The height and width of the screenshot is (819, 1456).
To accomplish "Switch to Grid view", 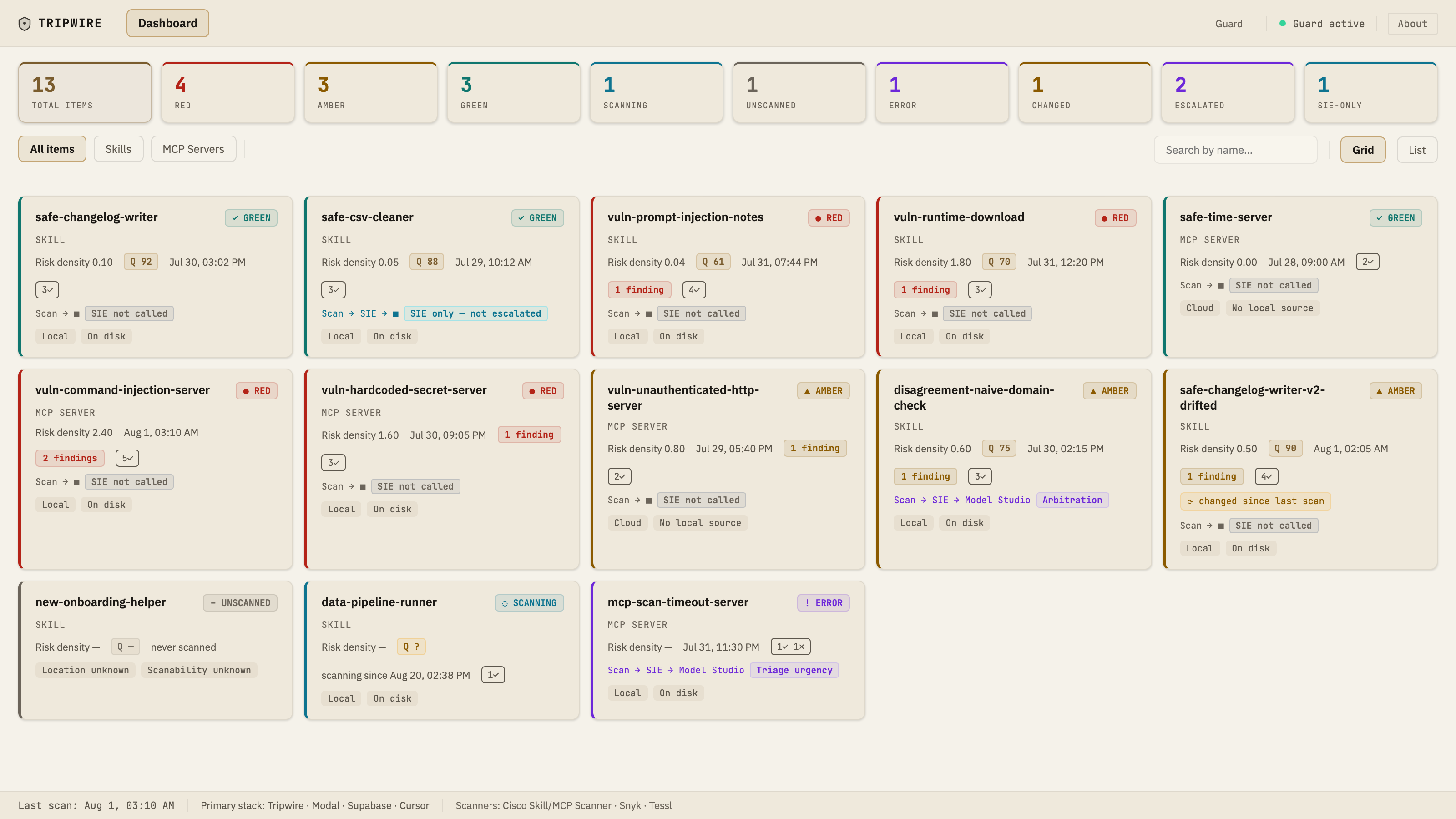I will (x=1363, y=150).
